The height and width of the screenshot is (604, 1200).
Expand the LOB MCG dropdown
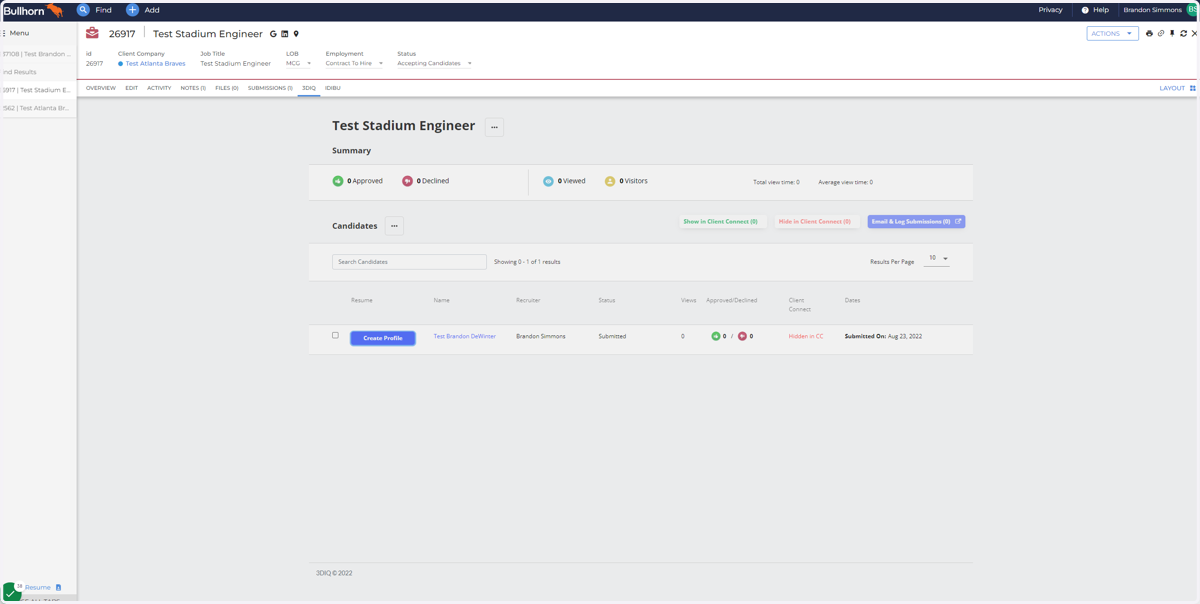(x=298, y=63)
